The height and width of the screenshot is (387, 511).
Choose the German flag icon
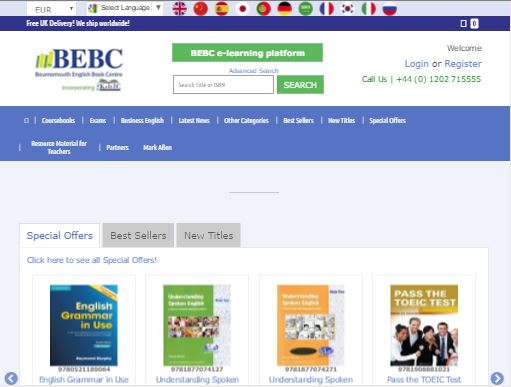[284, 9]
